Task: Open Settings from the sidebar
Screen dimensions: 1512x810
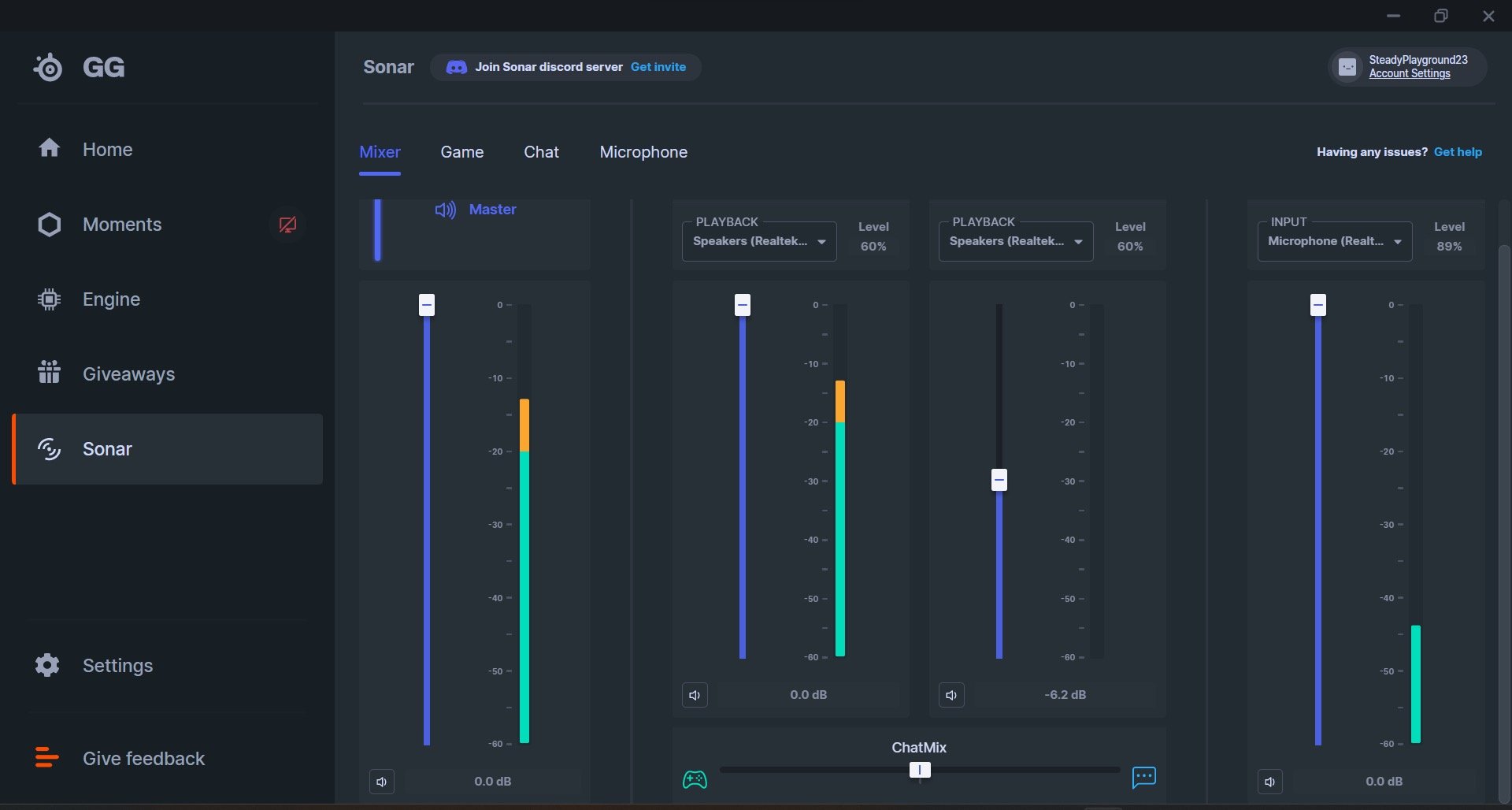Action: pos(167,665)
